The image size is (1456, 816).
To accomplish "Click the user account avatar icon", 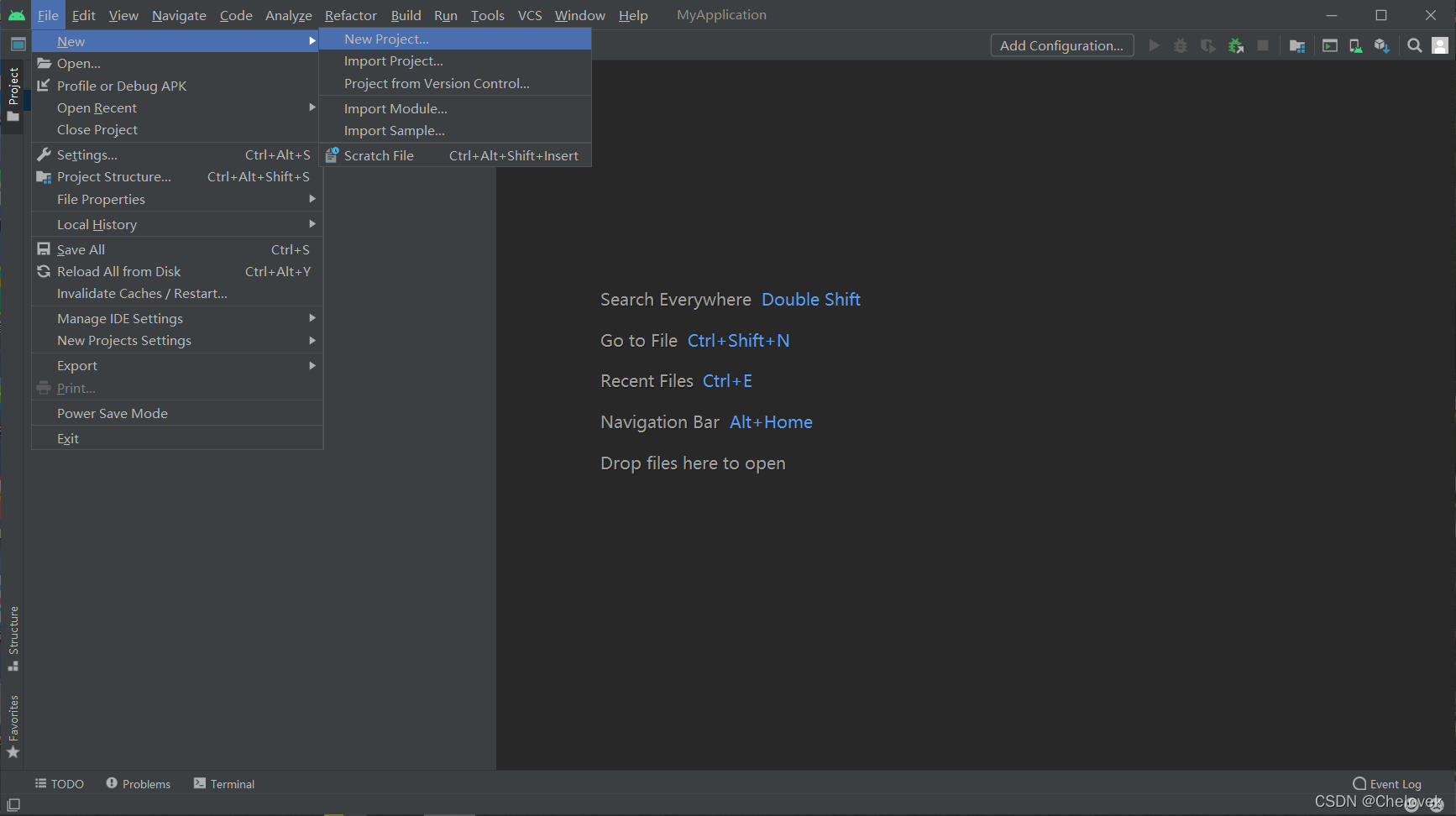I will click(x=1440, y=45).
